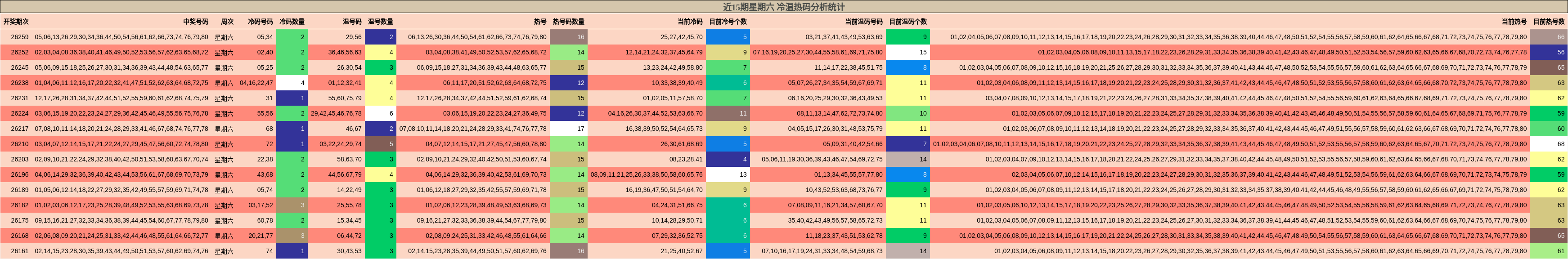Click warm numbers cell '36,46,56,63'
This screenshot has width=1568, height=259.
(336, 52)
